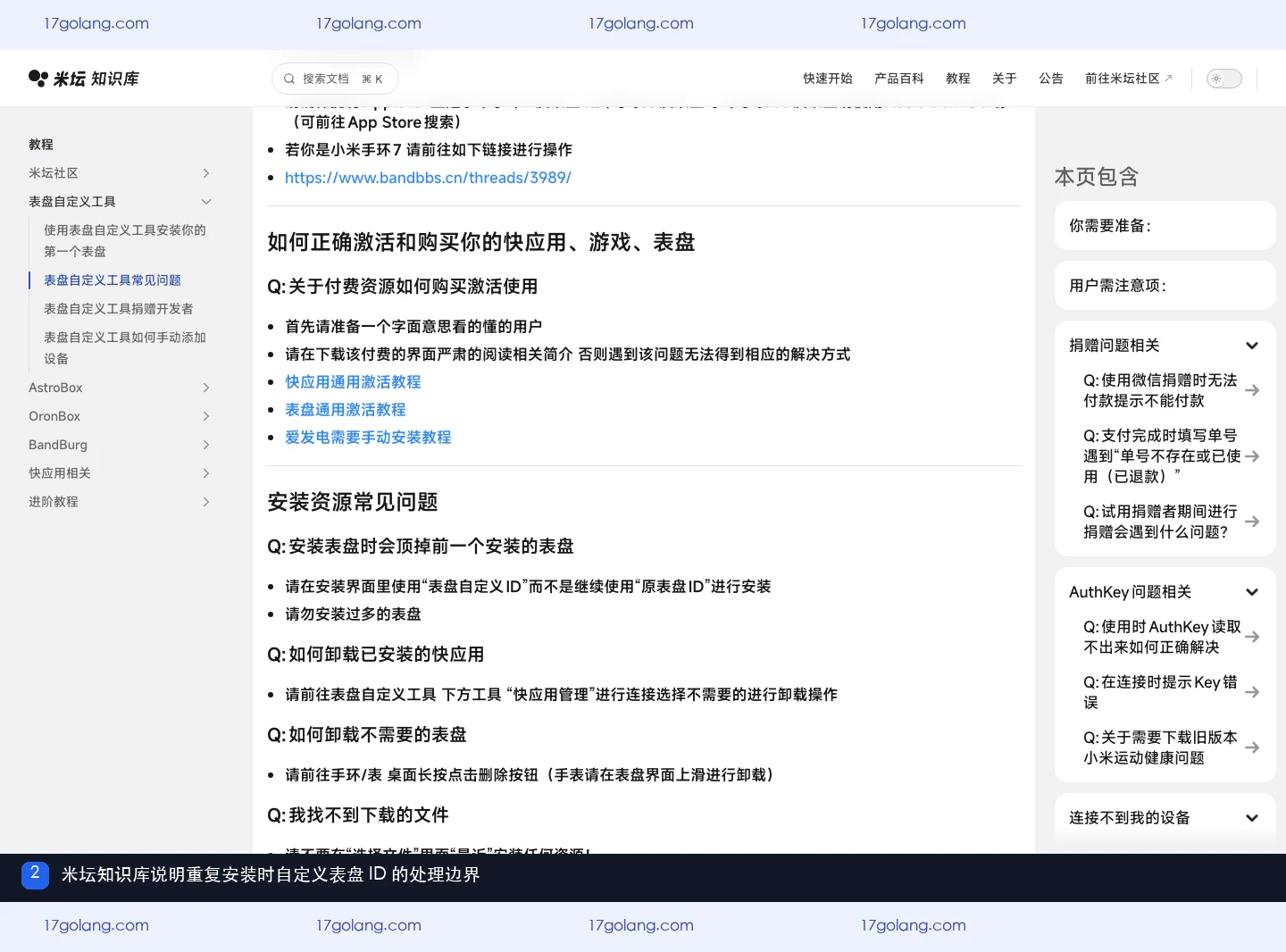Expand the BandBurg sidebar chevron
The image size is (1286, 952).
pos(206,445)
